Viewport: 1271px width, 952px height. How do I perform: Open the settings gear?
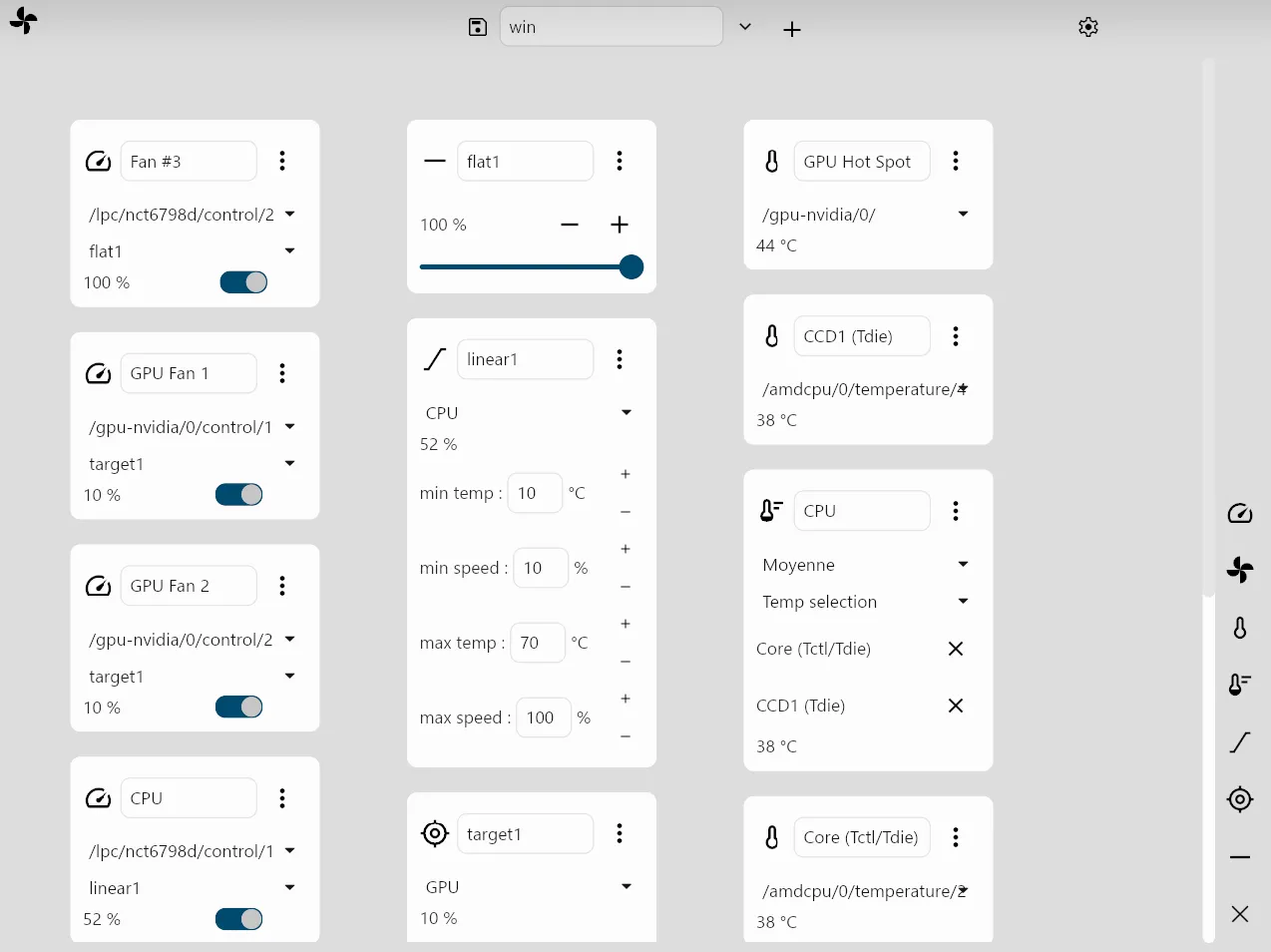click(1088, 27)
